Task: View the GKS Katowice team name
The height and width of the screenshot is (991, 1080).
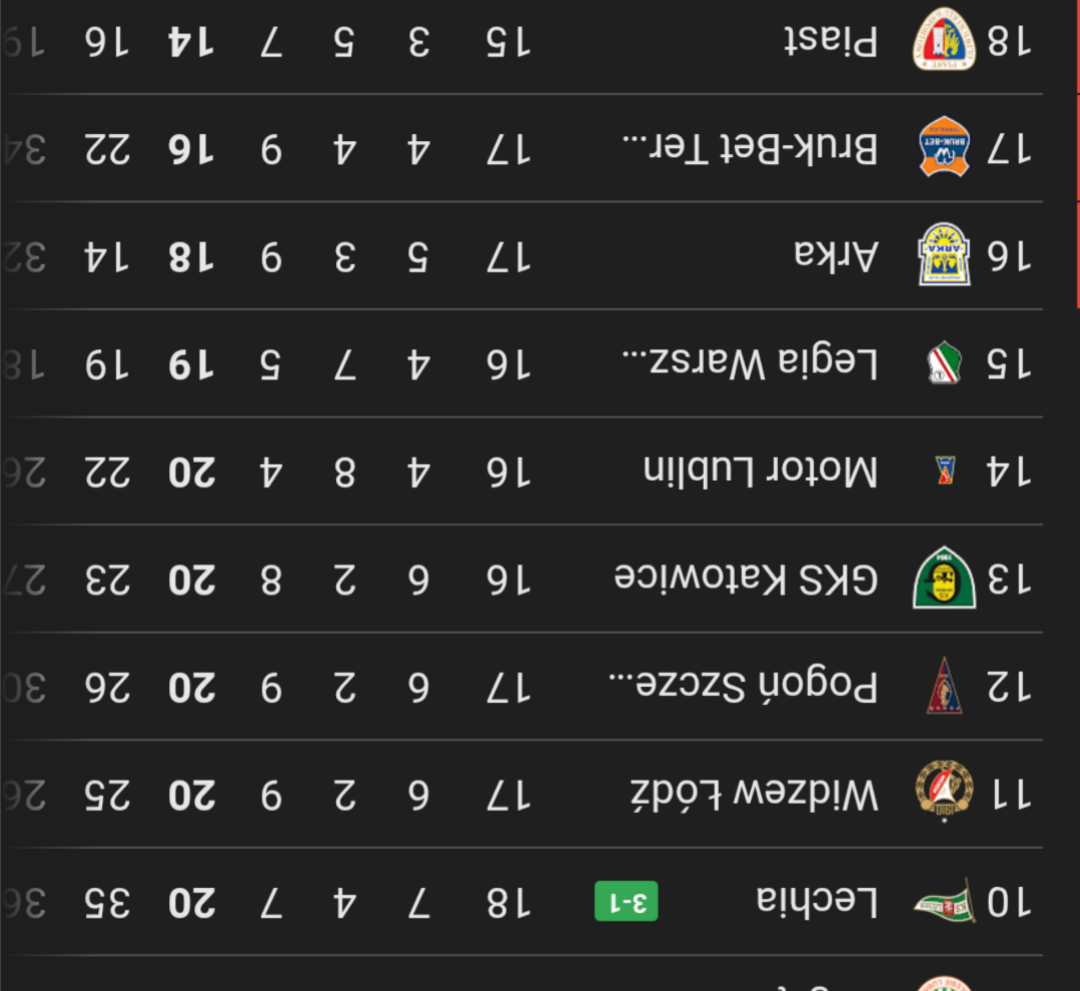Action: (x=746, y=579)
